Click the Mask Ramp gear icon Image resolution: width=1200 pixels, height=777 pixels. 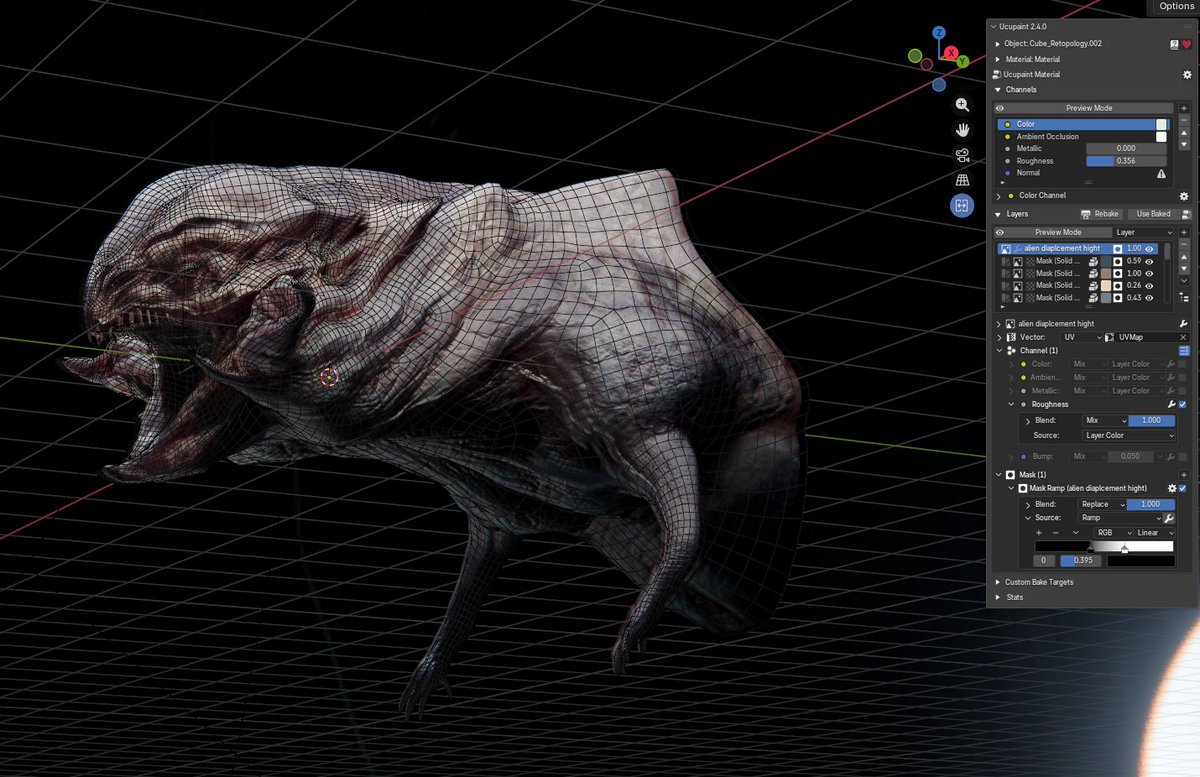click(1172, 488)
